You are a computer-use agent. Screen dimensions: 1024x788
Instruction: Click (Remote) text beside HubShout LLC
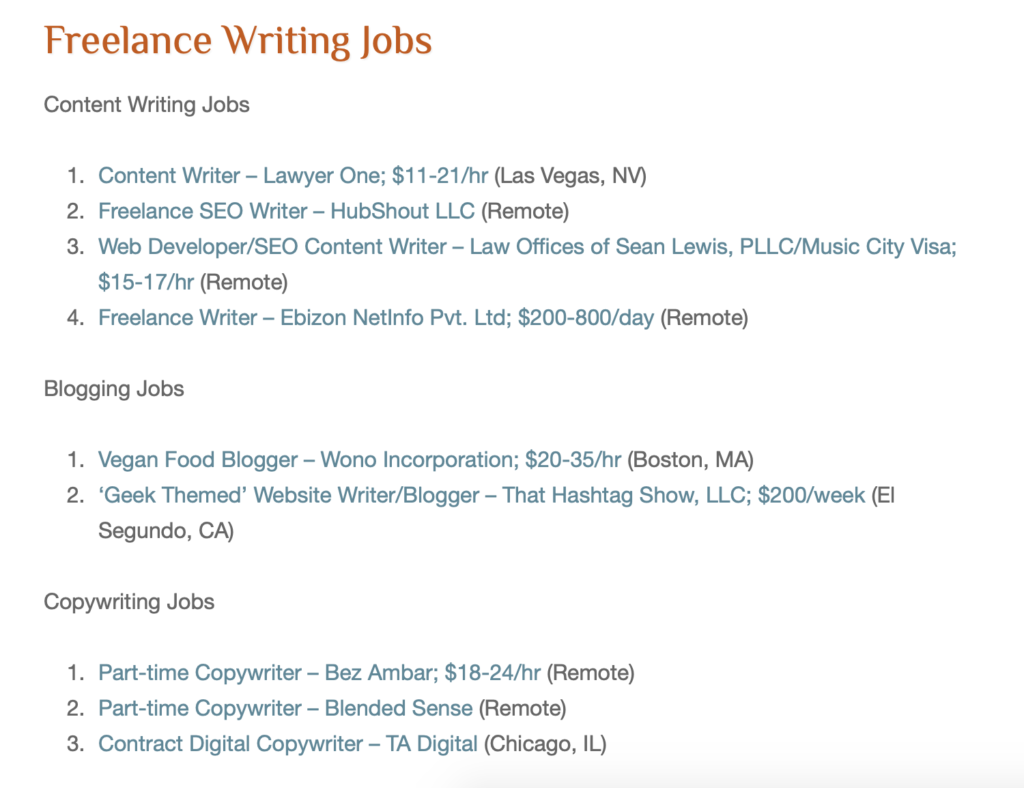[524, 211]
